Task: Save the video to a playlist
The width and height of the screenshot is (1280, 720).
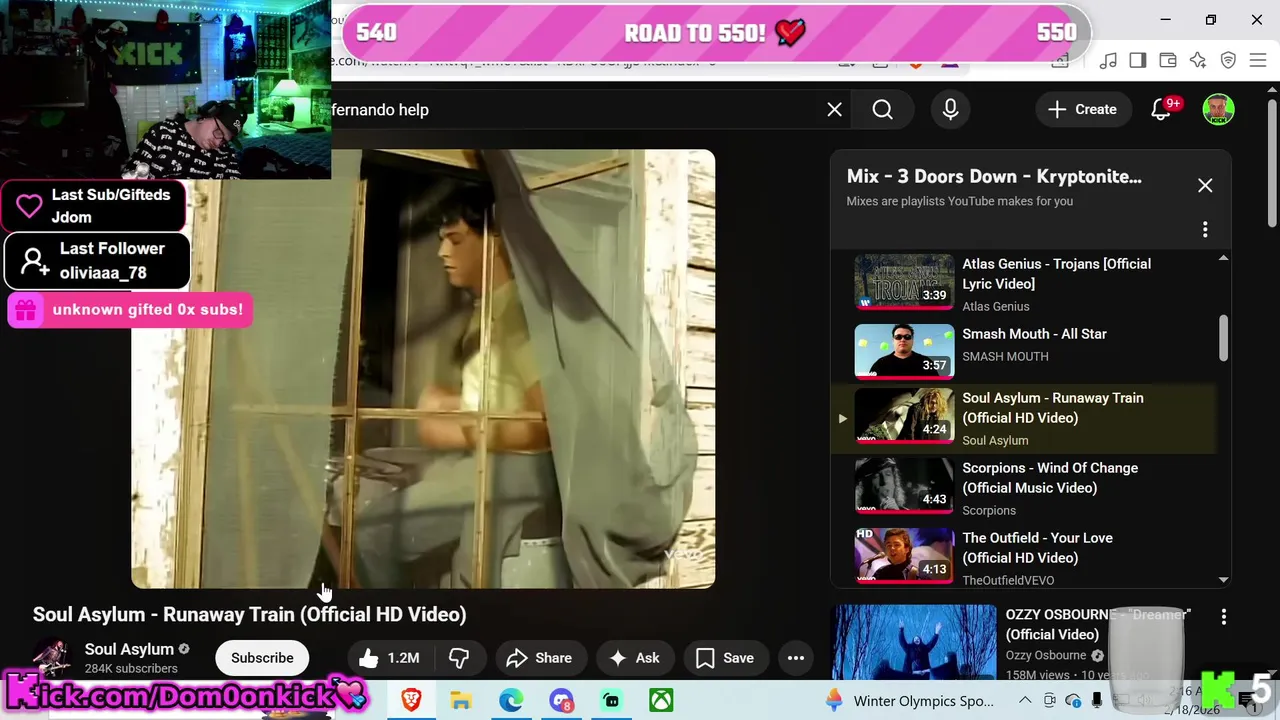Action: 725,658
